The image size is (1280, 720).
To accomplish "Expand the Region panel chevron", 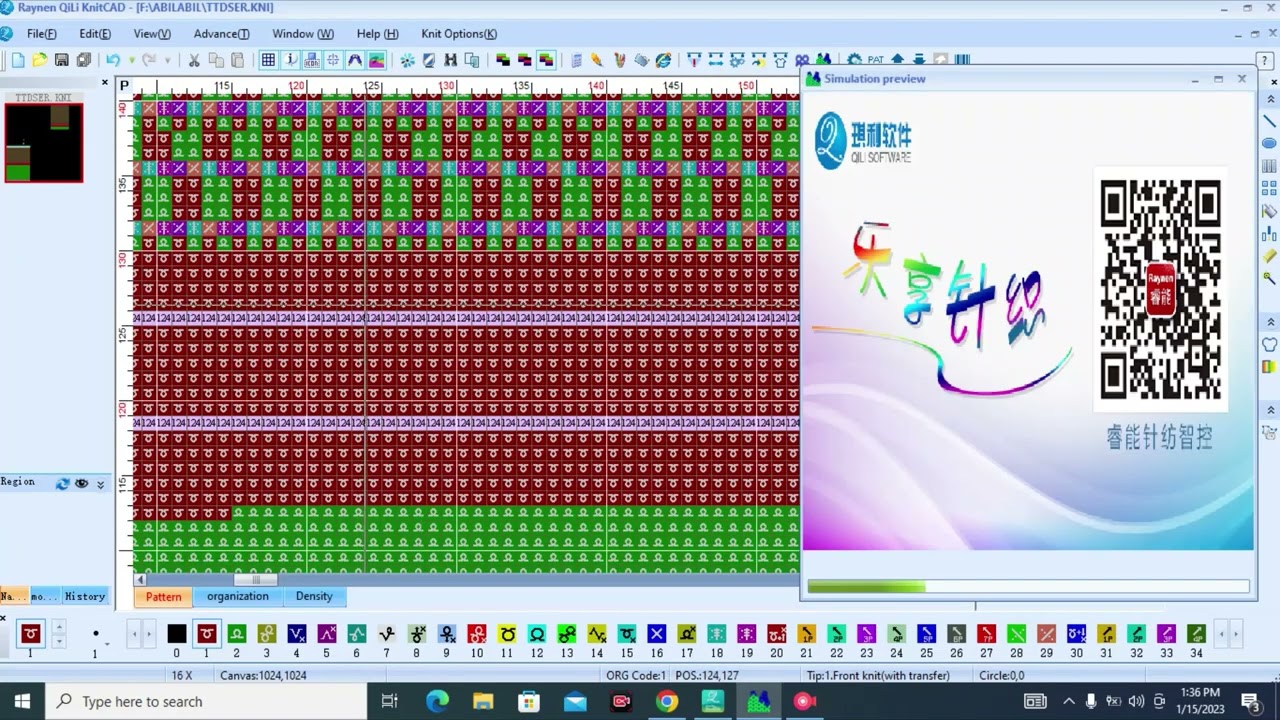I will point(100,484).
